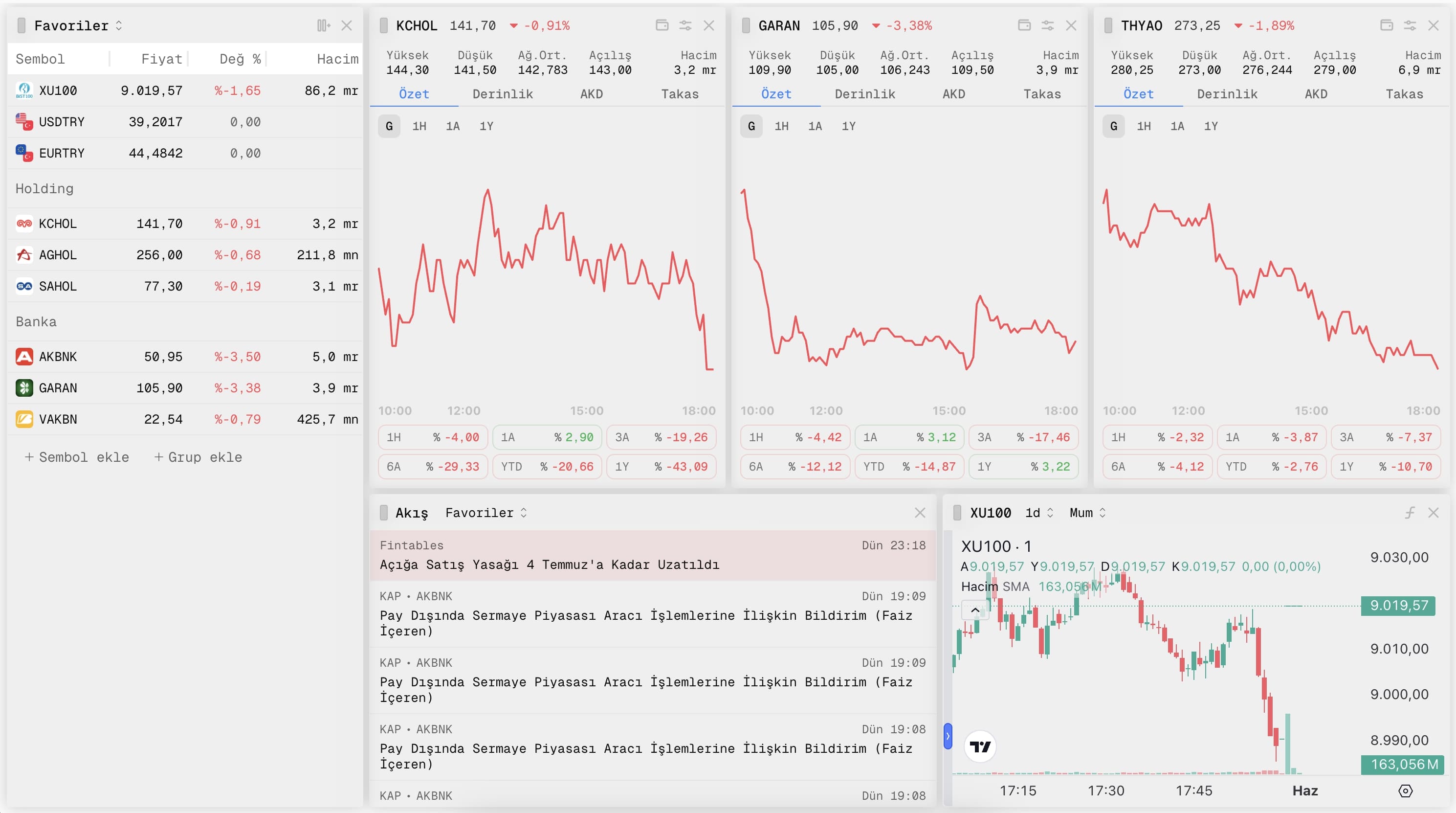1456x813 pixels.
Task: Open THYAO panel settings sliders icon
Action: pyautogui.click(x=1410, y=25)
